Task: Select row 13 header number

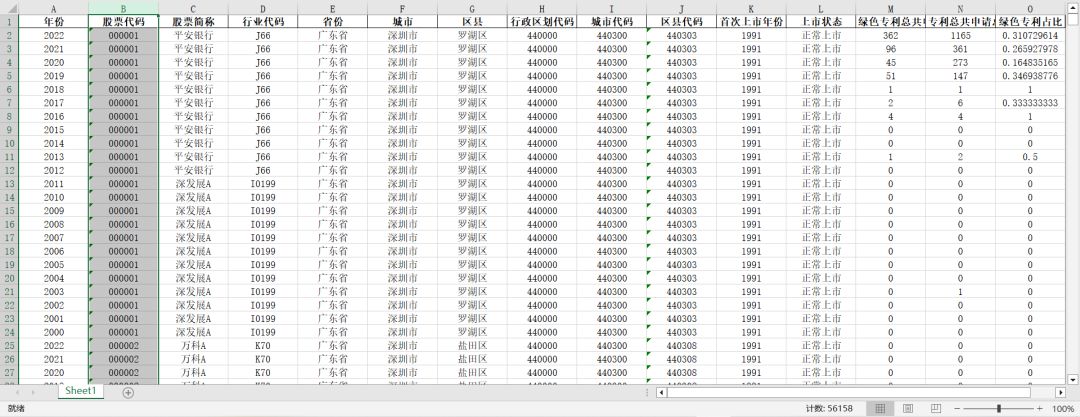Action: coord(9,184)
